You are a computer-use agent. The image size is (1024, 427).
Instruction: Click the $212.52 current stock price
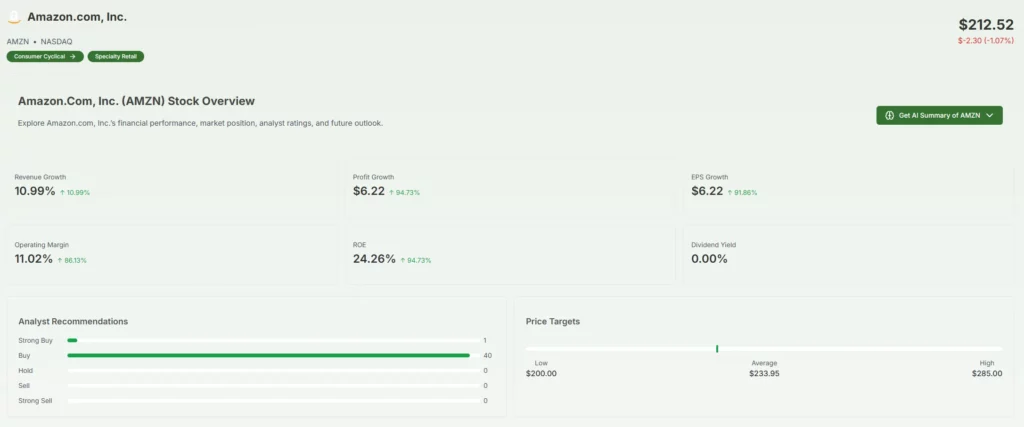point(985,24)
